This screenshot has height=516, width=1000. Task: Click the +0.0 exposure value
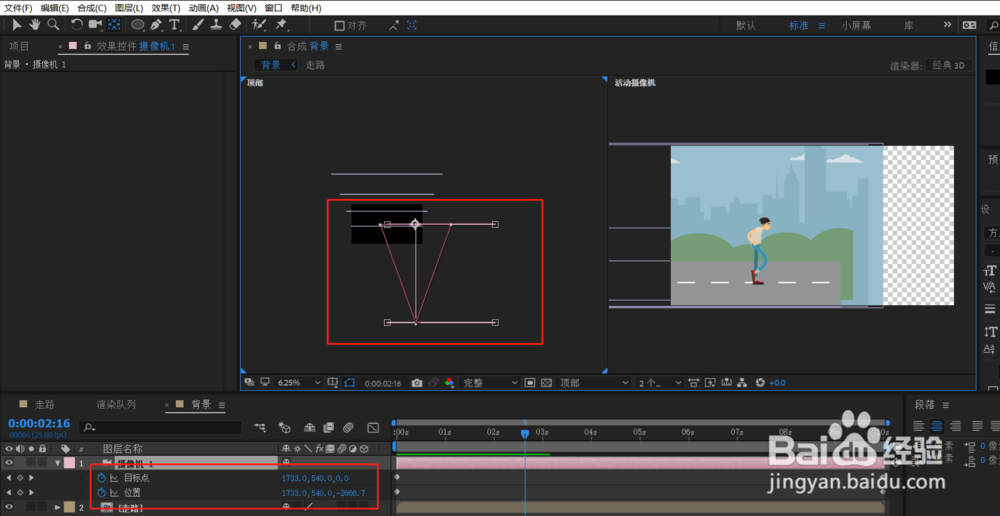(777, 383)
